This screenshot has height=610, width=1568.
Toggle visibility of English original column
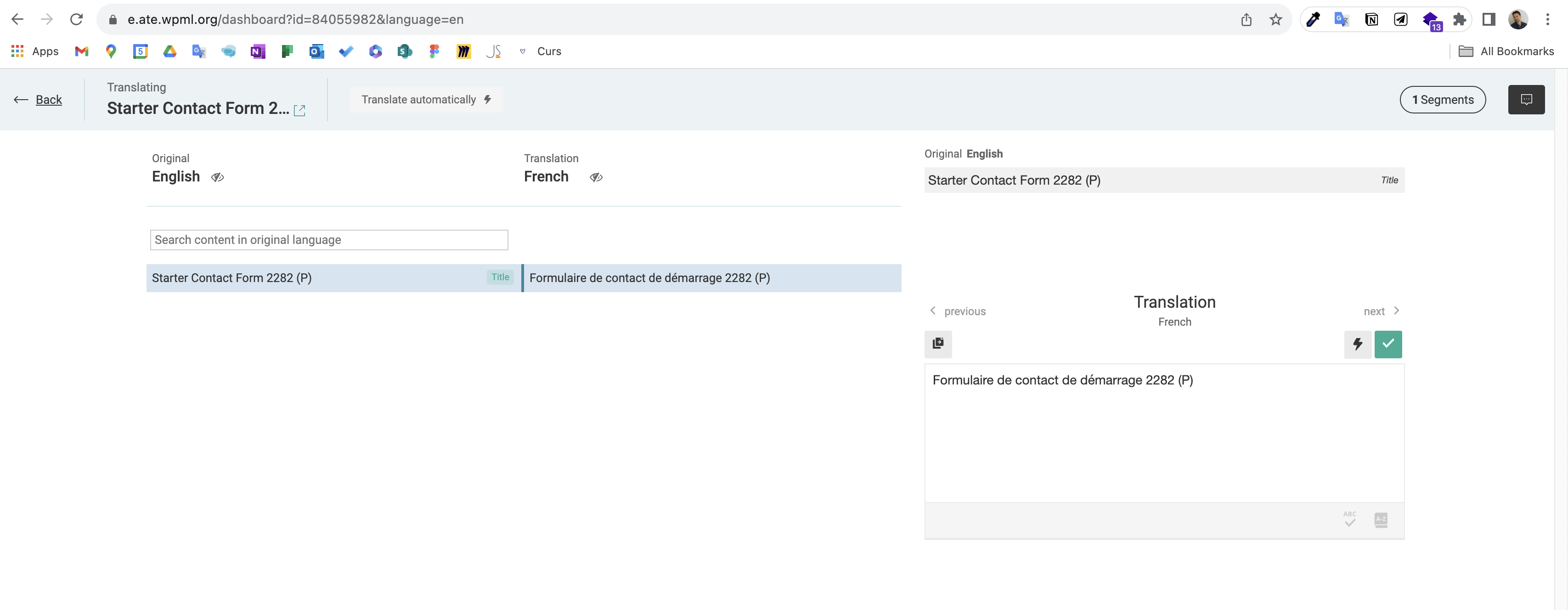pos(217,177)
